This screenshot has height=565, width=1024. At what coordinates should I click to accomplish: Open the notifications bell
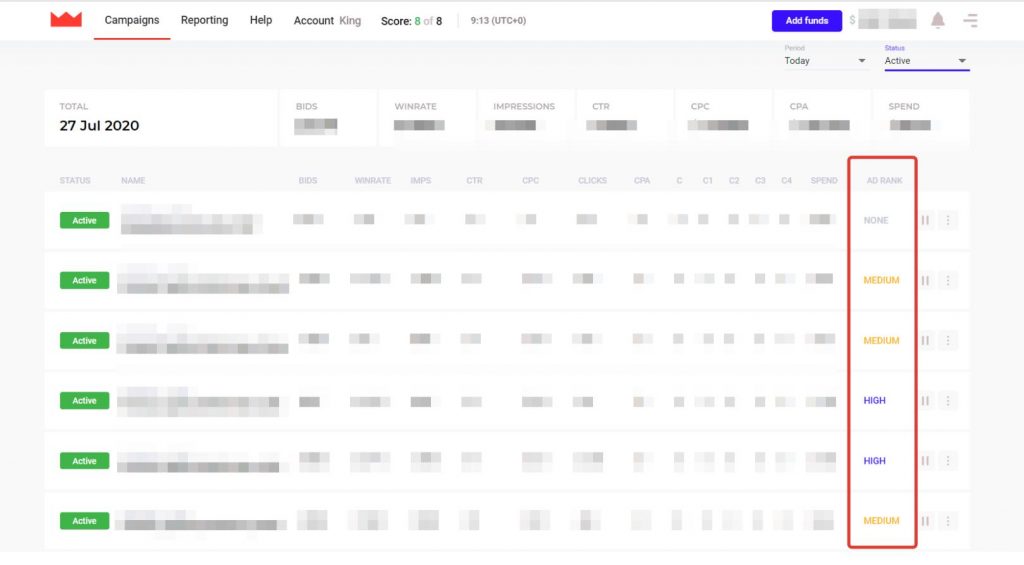coord(938,20)
